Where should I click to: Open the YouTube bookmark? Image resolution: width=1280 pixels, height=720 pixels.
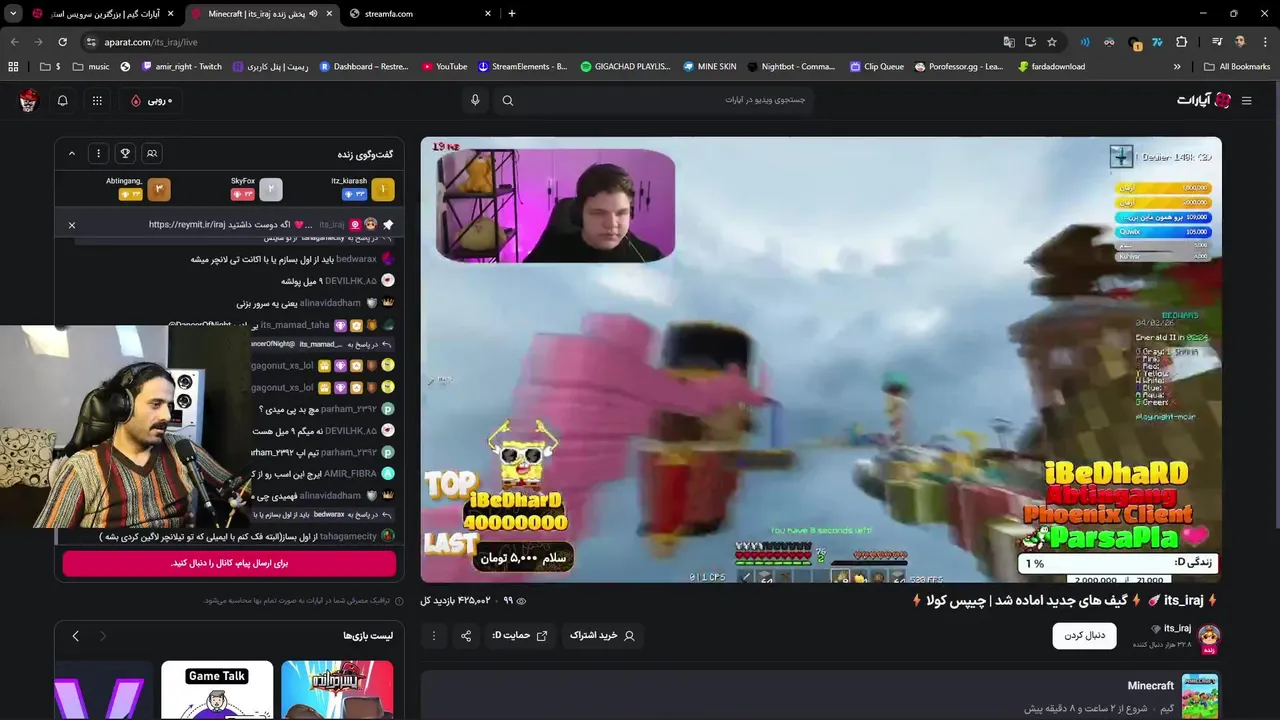(x=445, y=67)
